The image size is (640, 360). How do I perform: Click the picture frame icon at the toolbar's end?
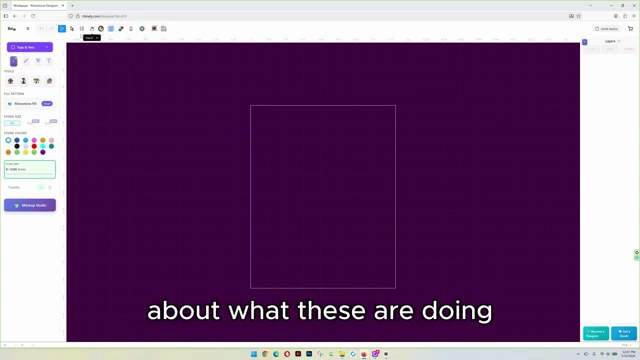[x=164, y=29]
